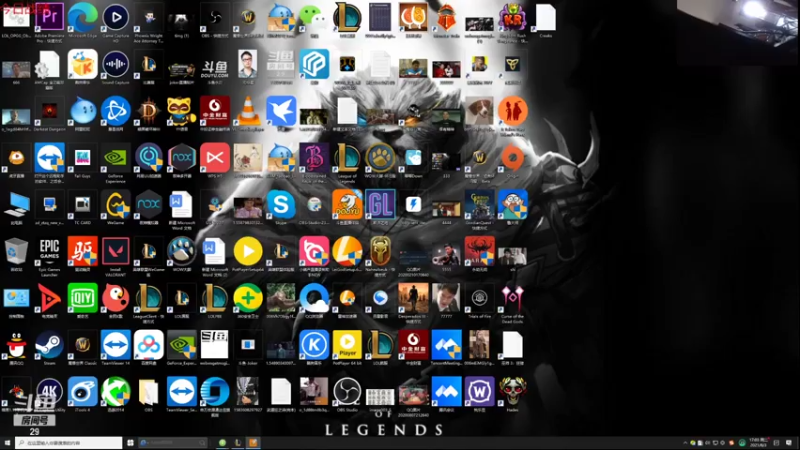Open the green iQIYI icon
Screen dimensions: 800x450
tap(83, 298)
